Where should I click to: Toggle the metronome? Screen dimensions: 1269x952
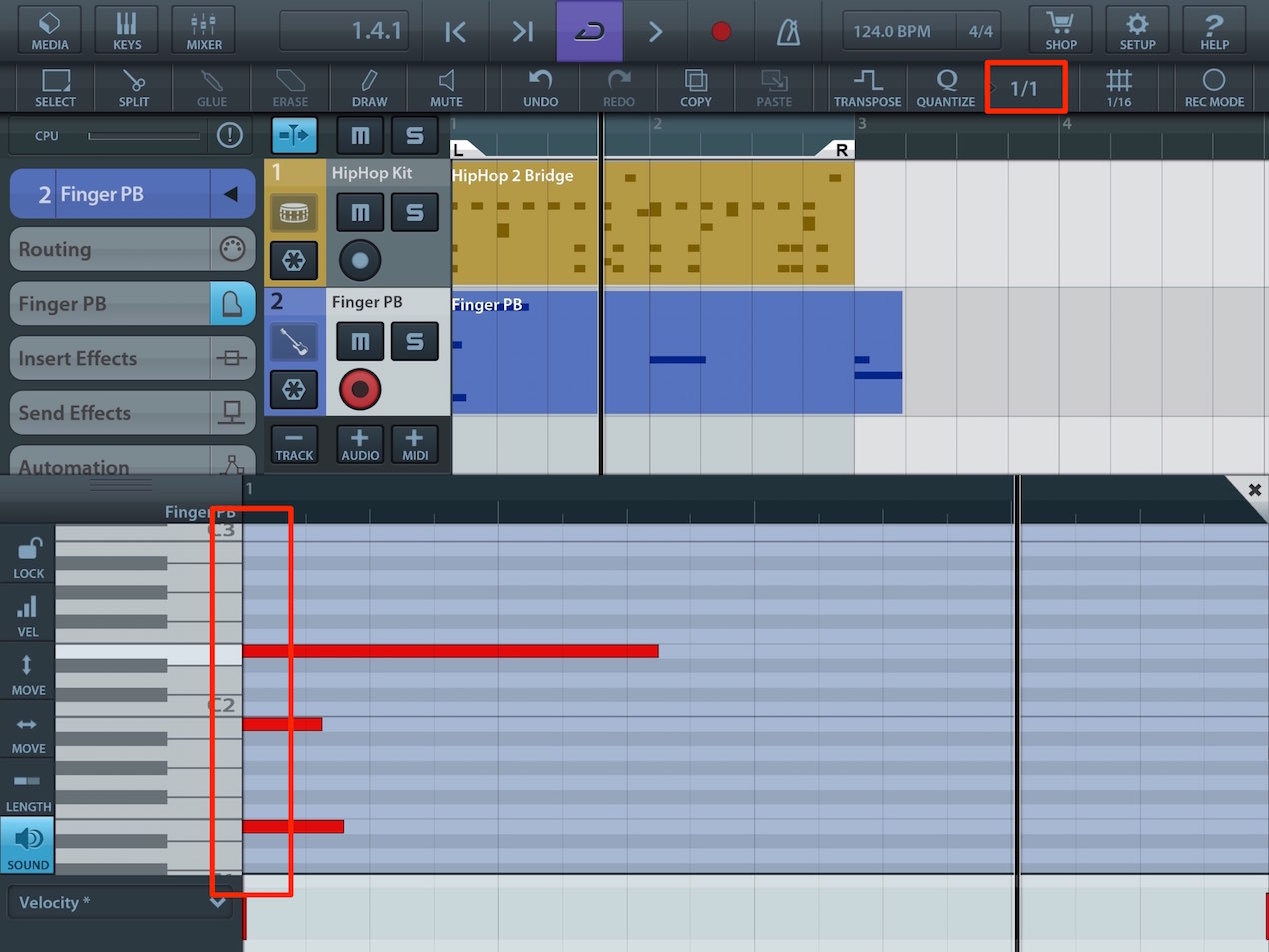788,32
